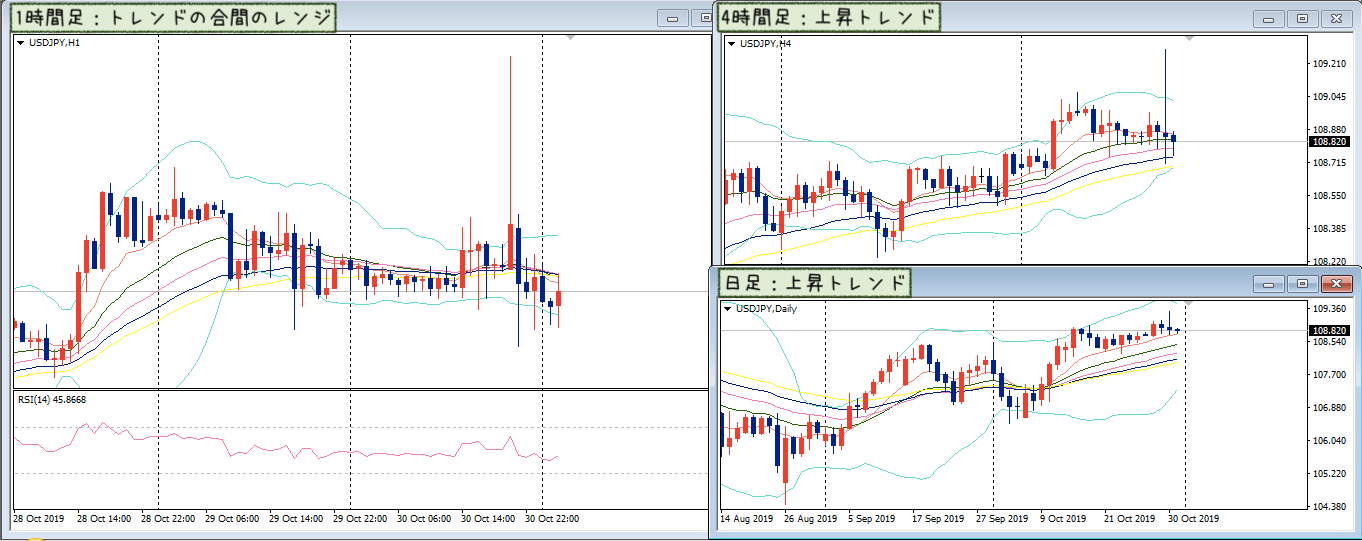This screenshot has height=541, width=1362.
Task: Click the 107.700 price level on Daily axis
Action: click(x=1328, y=375)
